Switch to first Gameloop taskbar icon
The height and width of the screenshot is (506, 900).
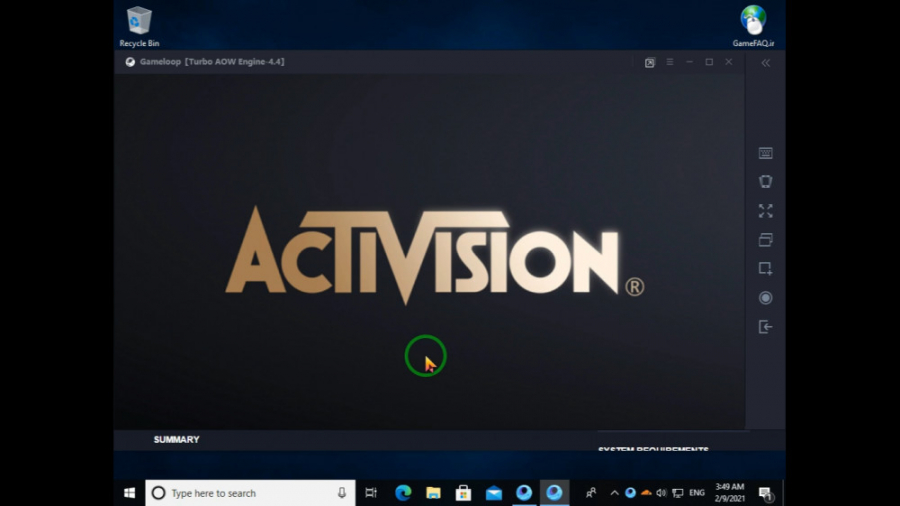tap(523, 493)
